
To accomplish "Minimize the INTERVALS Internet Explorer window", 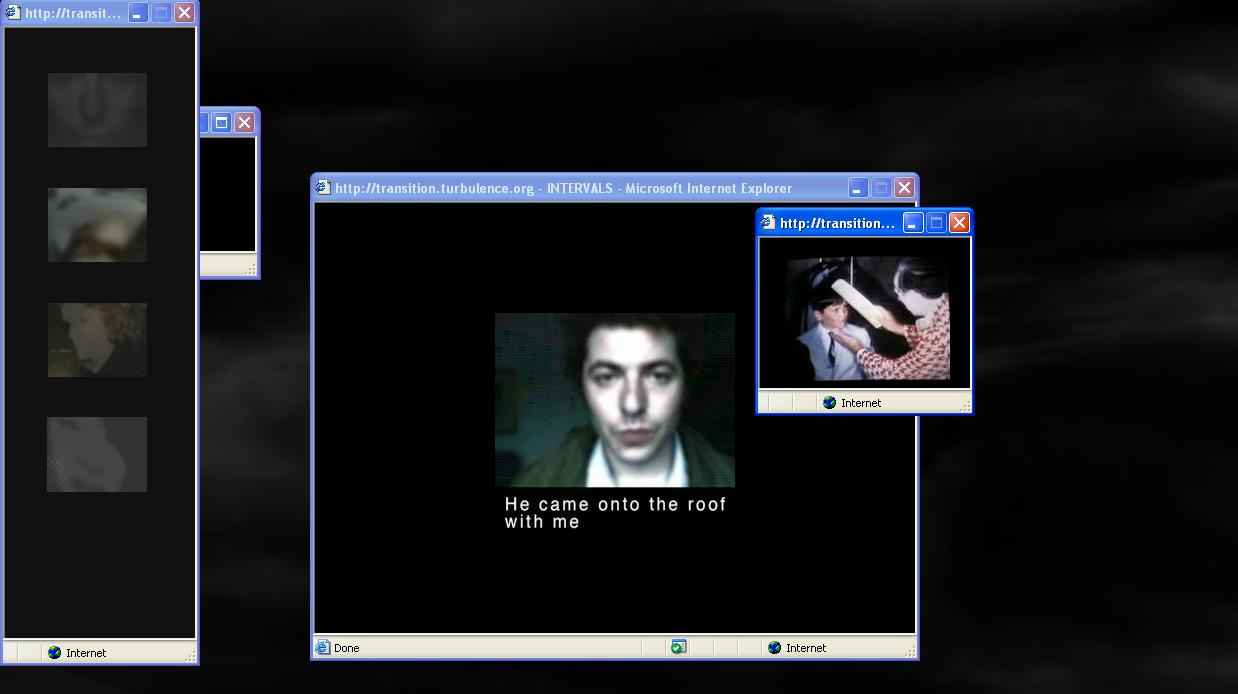I will click(858, 188).
